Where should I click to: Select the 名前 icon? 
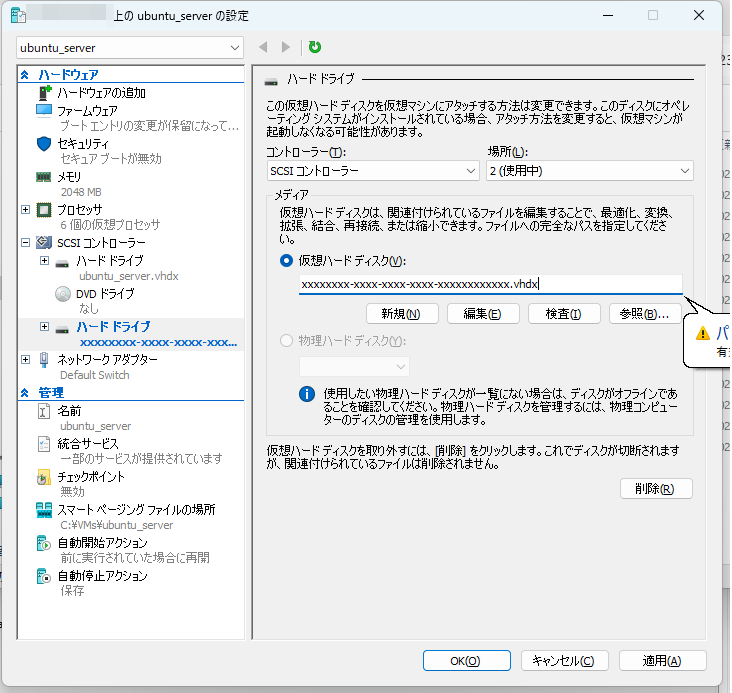point(44,411)
